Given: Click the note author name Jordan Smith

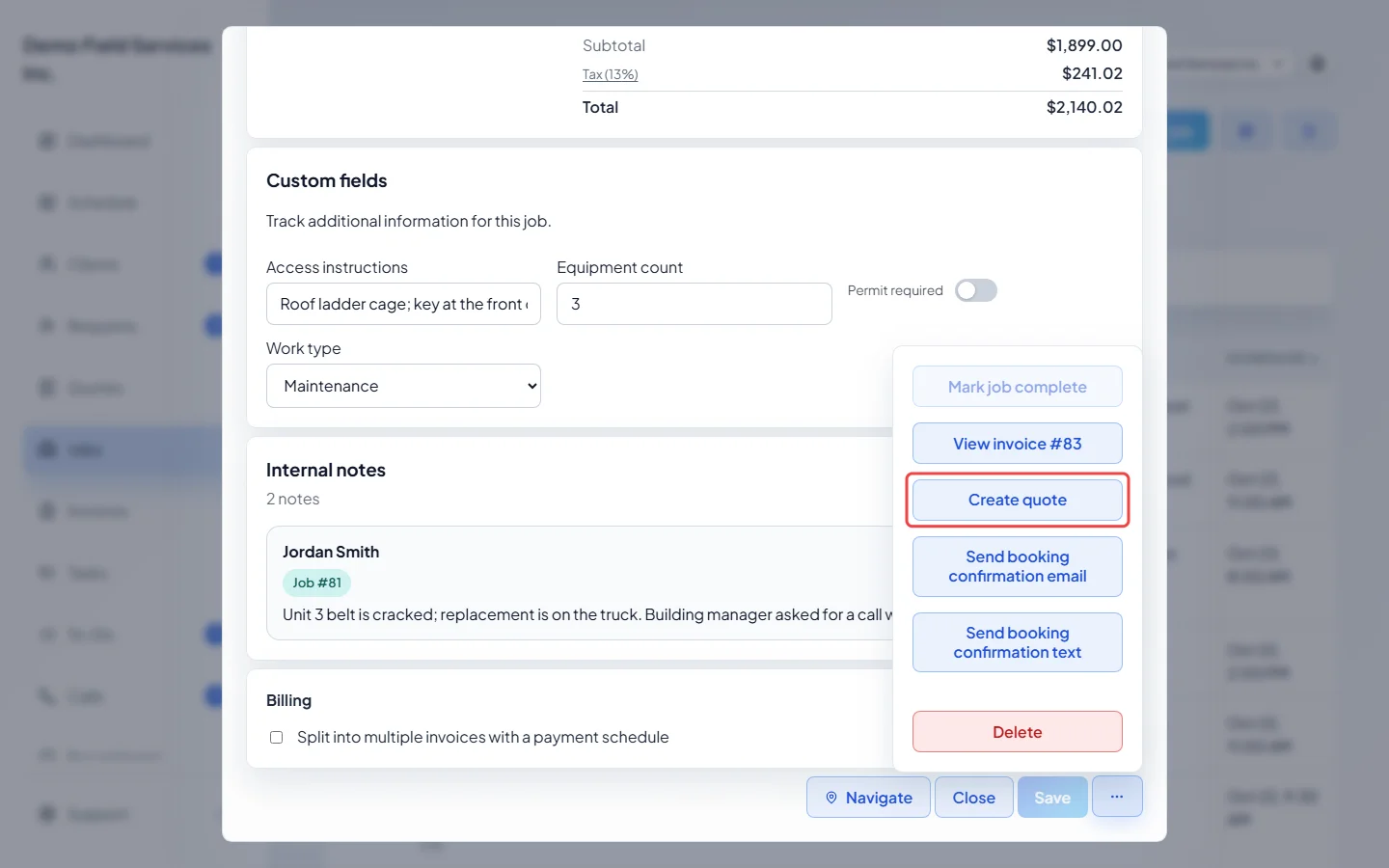Looking at the screenshot, I should [x=331, y=552].
